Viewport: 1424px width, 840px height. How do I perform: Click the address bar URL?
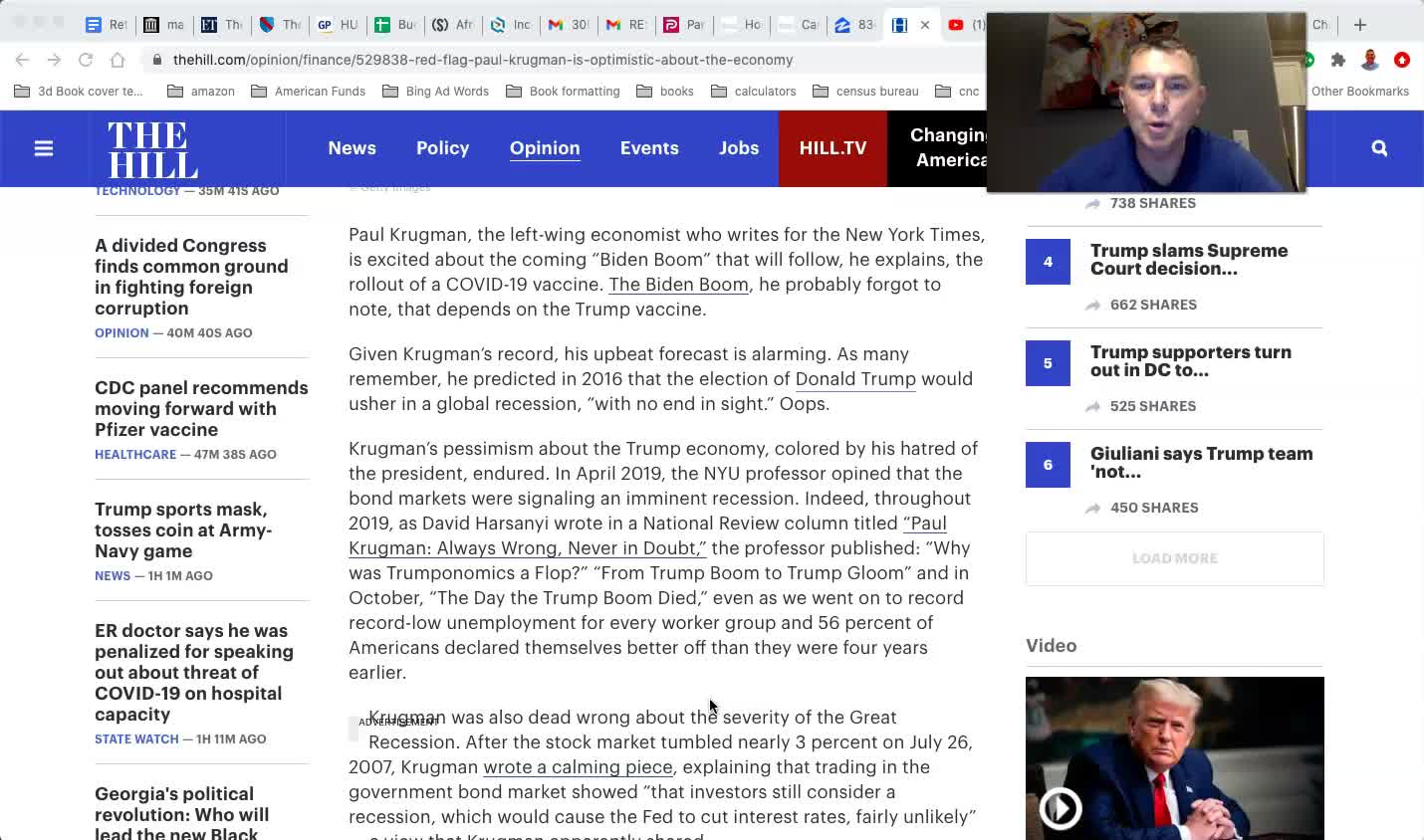[483, 60]
